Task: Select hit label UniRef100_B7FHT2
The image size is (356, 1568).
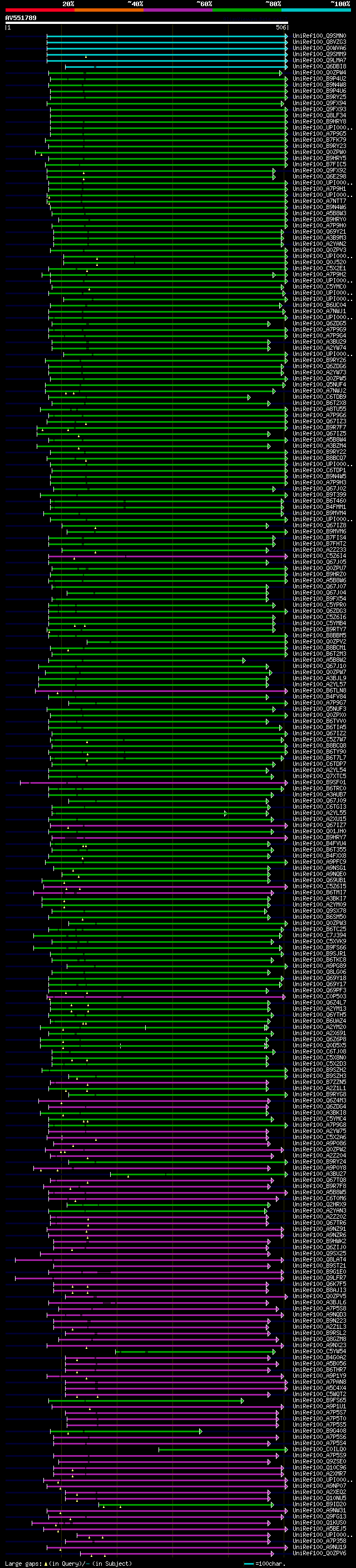Action: (319, 543)
